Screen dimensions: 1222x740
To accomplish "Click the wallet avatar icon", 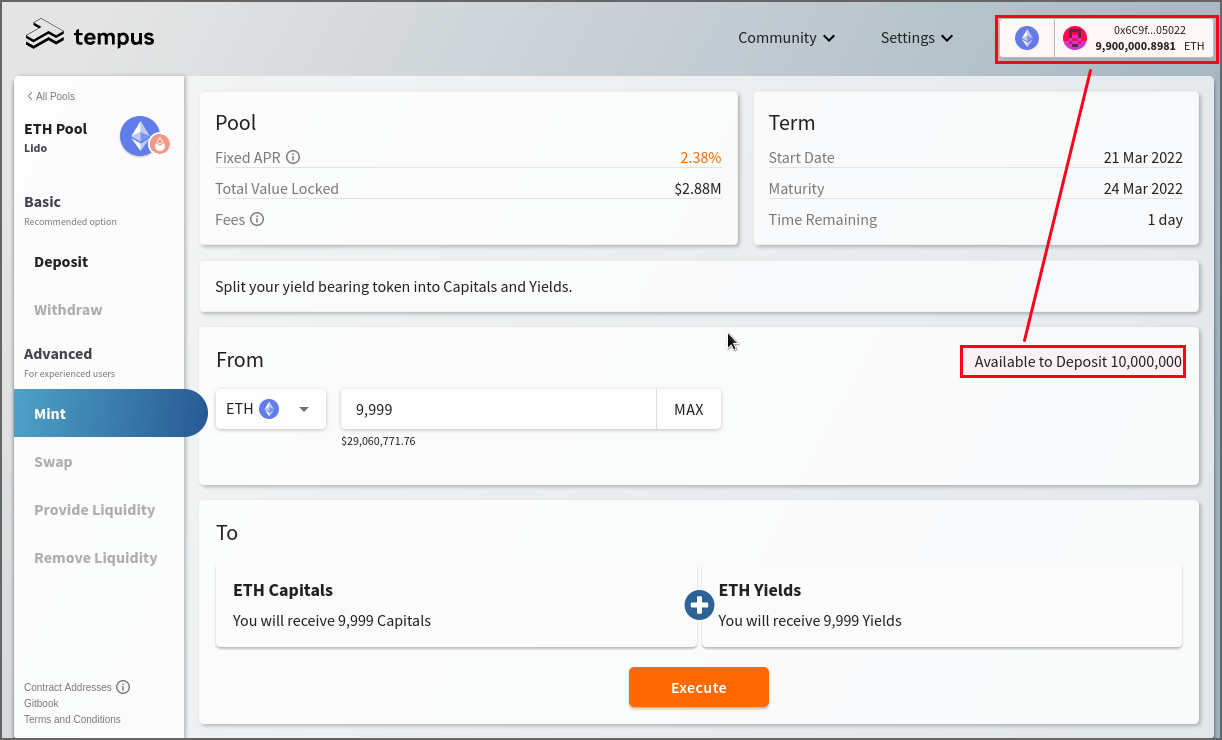I will [x=1075, y=38].
